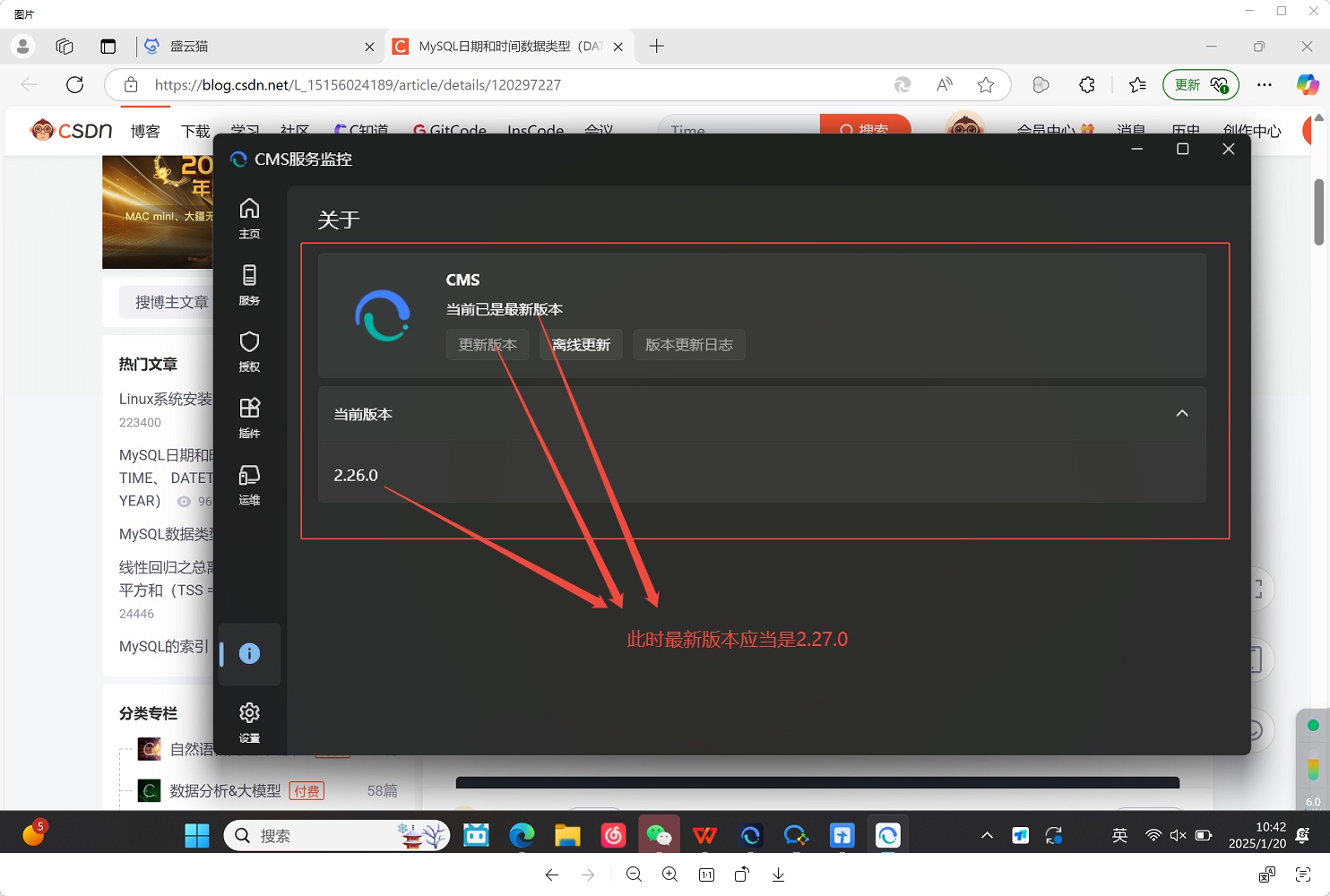Open the browser favorites list icon
Screen dimensions: 1330x896
[1137, 84]
